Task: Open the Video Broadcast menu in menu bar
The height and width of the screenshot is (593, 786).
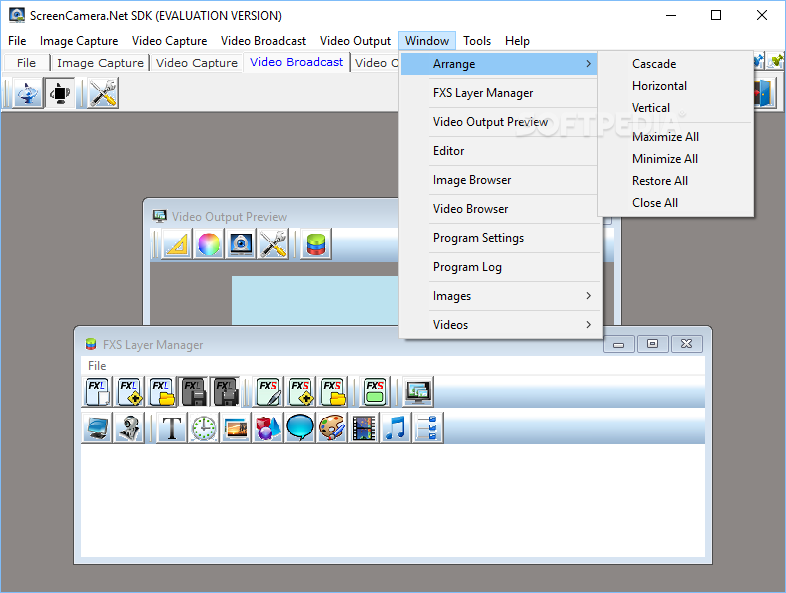Action: [263, 41]
